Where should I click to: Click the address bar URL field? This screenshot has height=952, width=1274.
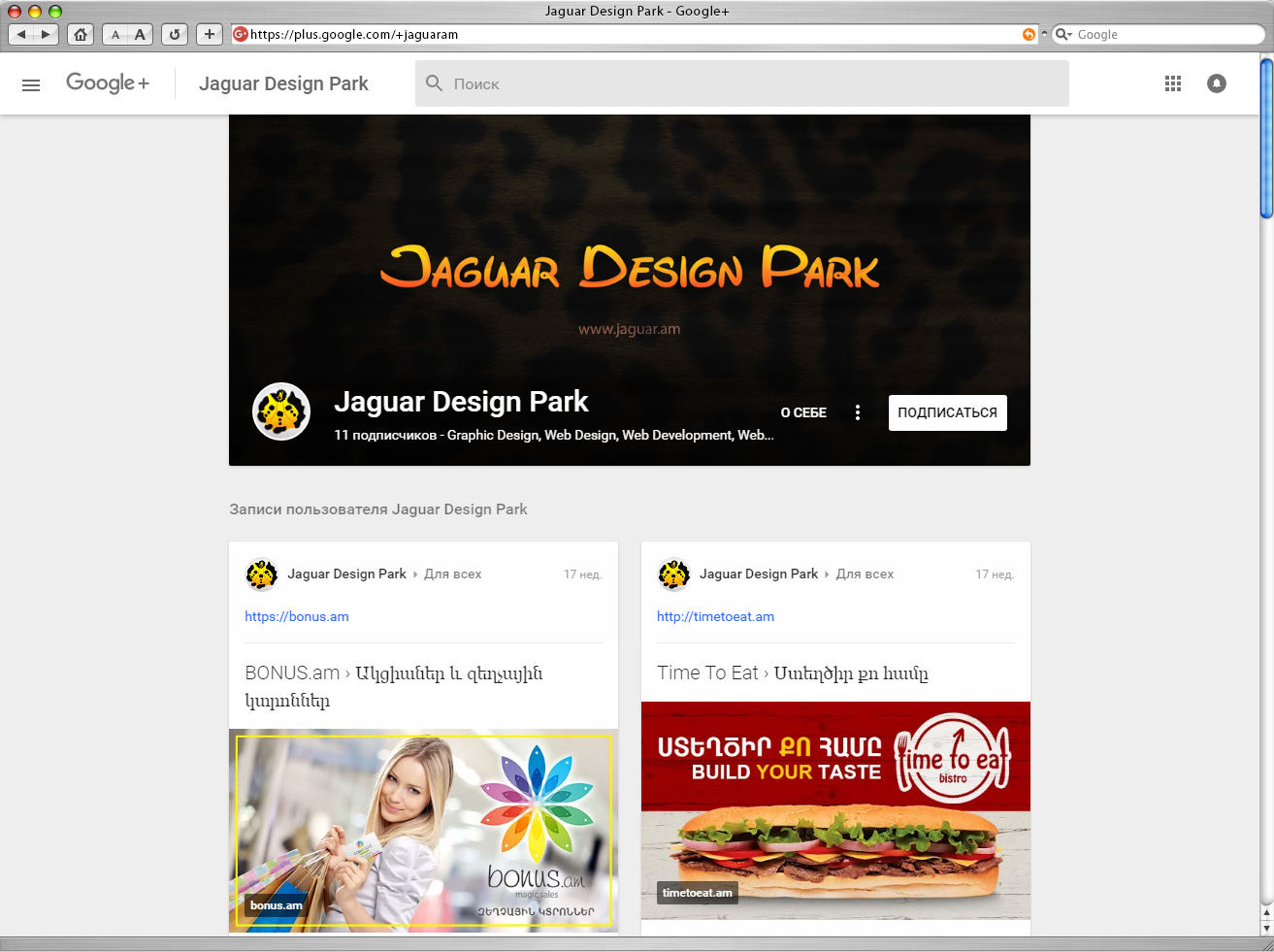[x=636, y=34]
